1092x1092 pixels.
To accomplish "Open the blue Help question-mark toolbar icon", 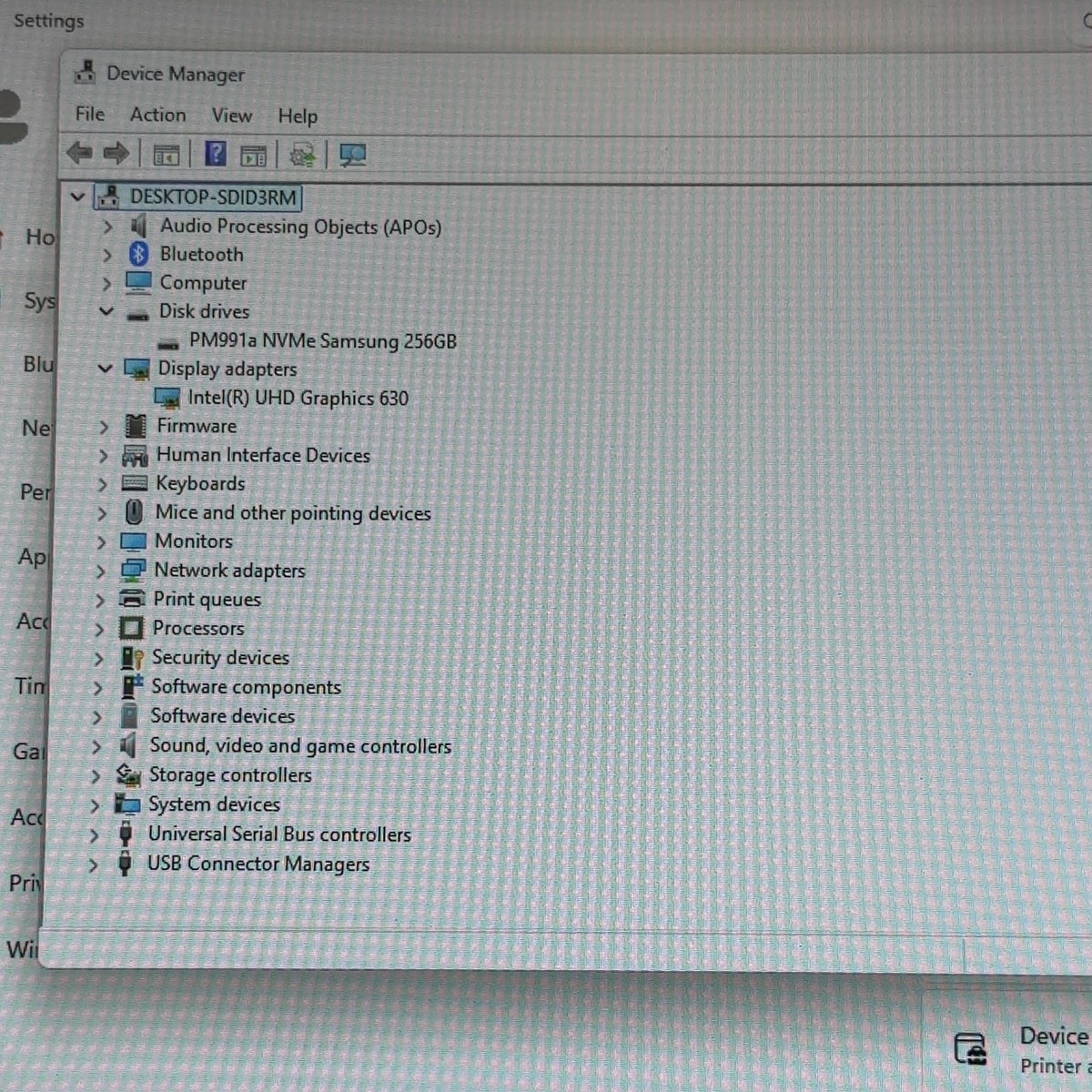I will pyautogui.click(x=216, y=154).
